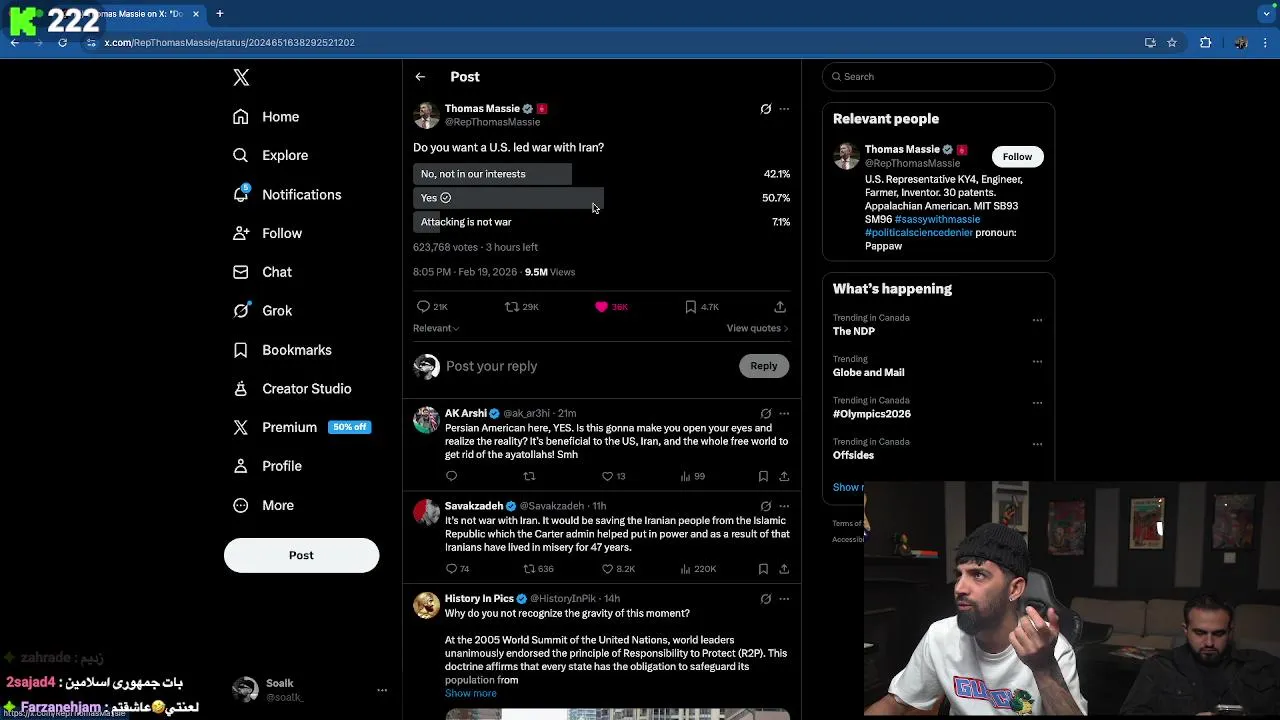Click the back arrow beside Post
The height and width of the screenshot is (720, 1280).
tap(420, 77)
